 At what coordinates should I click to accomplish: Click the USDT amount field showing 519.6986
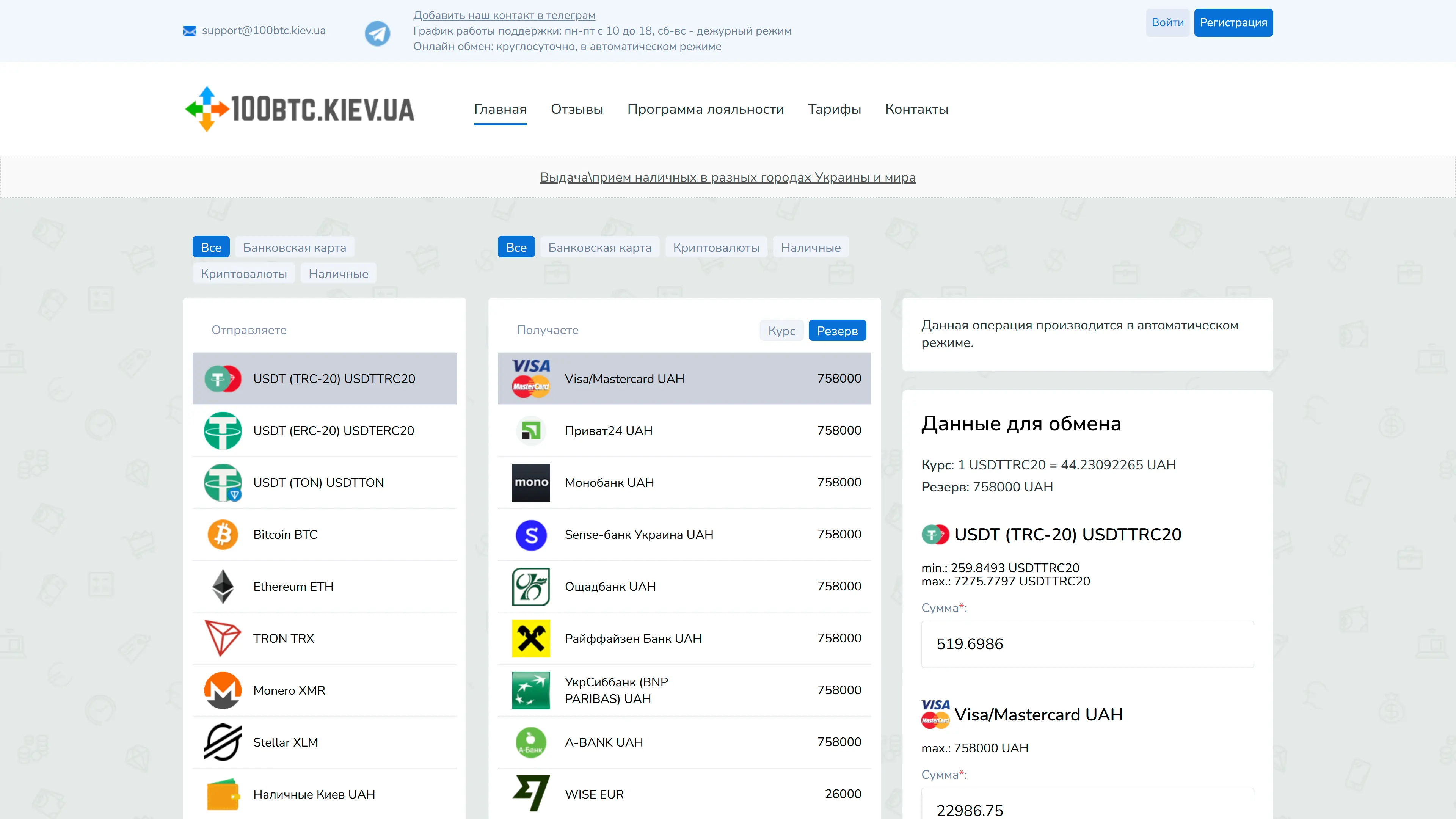click(1087, 644)
